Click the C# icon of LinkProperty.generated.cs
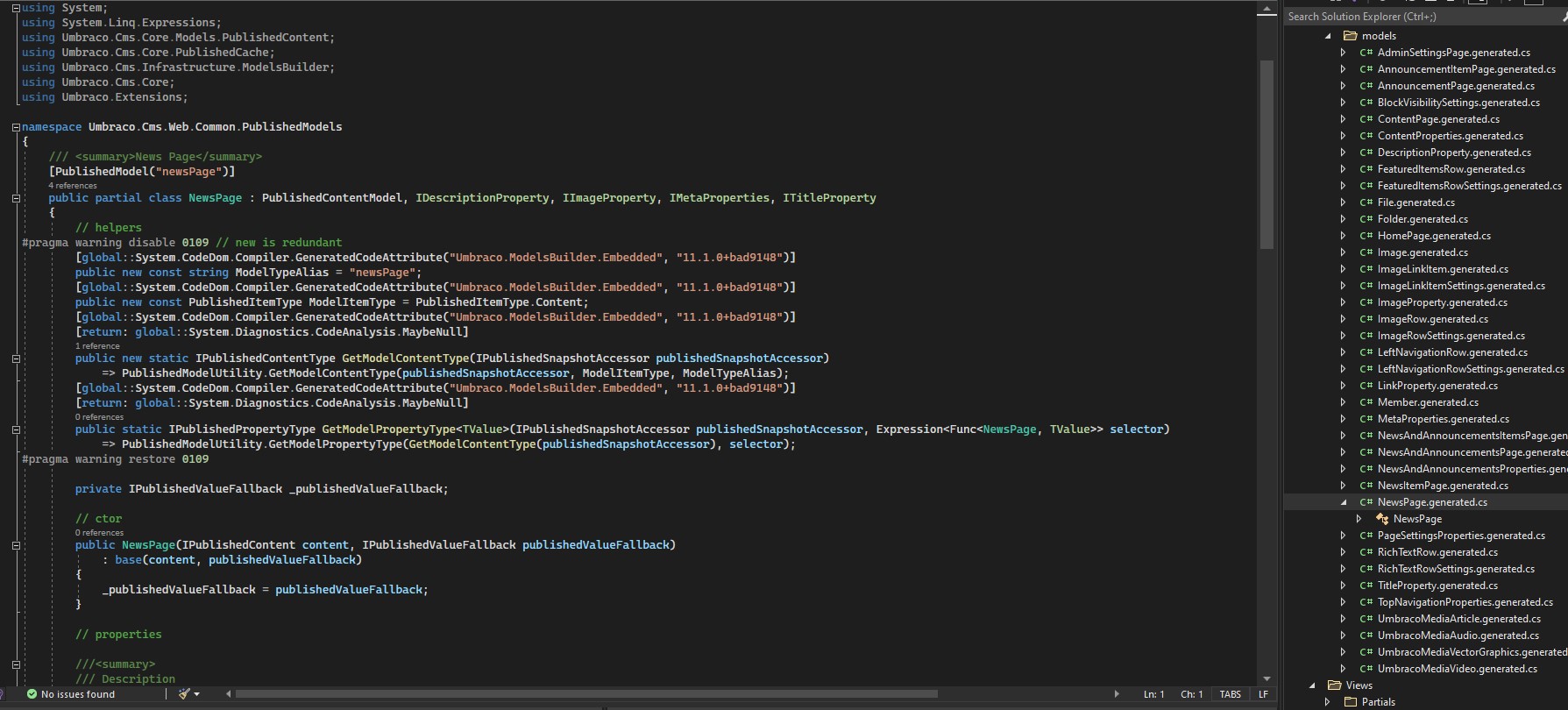 coord(1366,386)
